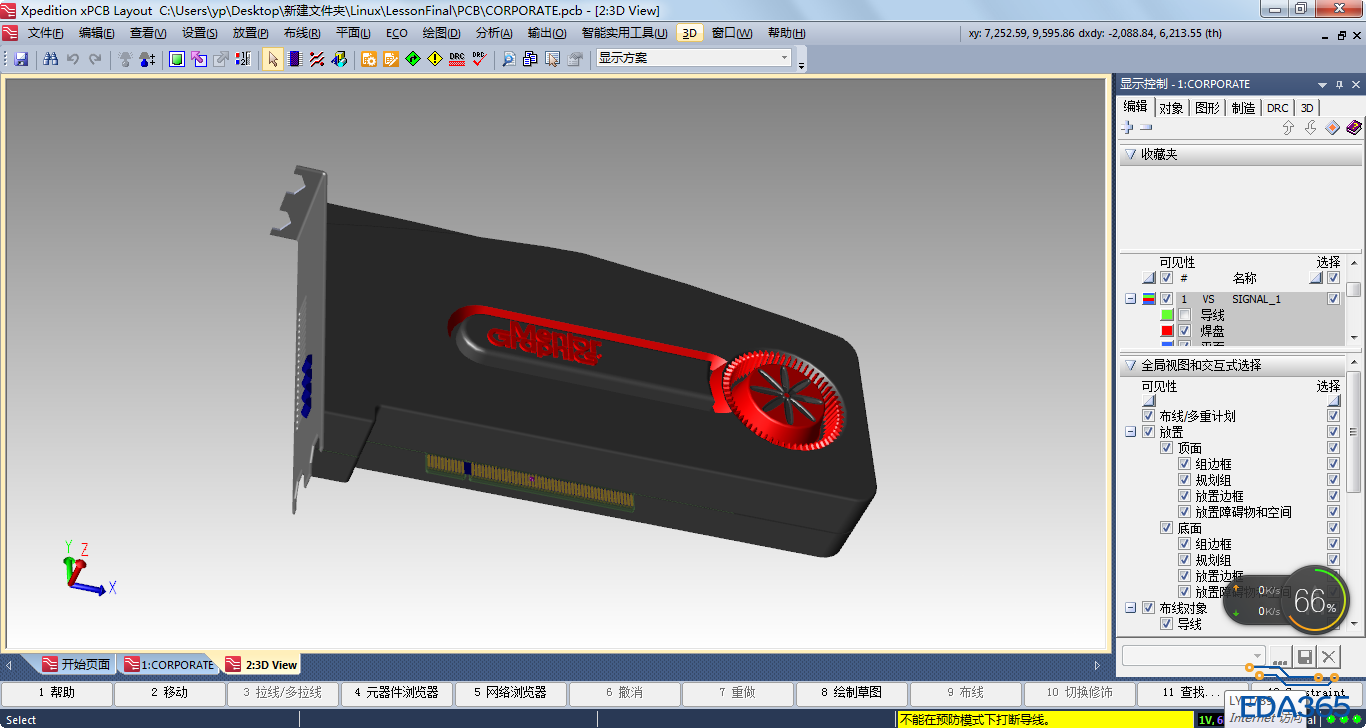This screenshot has width=1366, height=728.
Task: Click the Save icon in the toolbar
Action: (x=21, y=59)
